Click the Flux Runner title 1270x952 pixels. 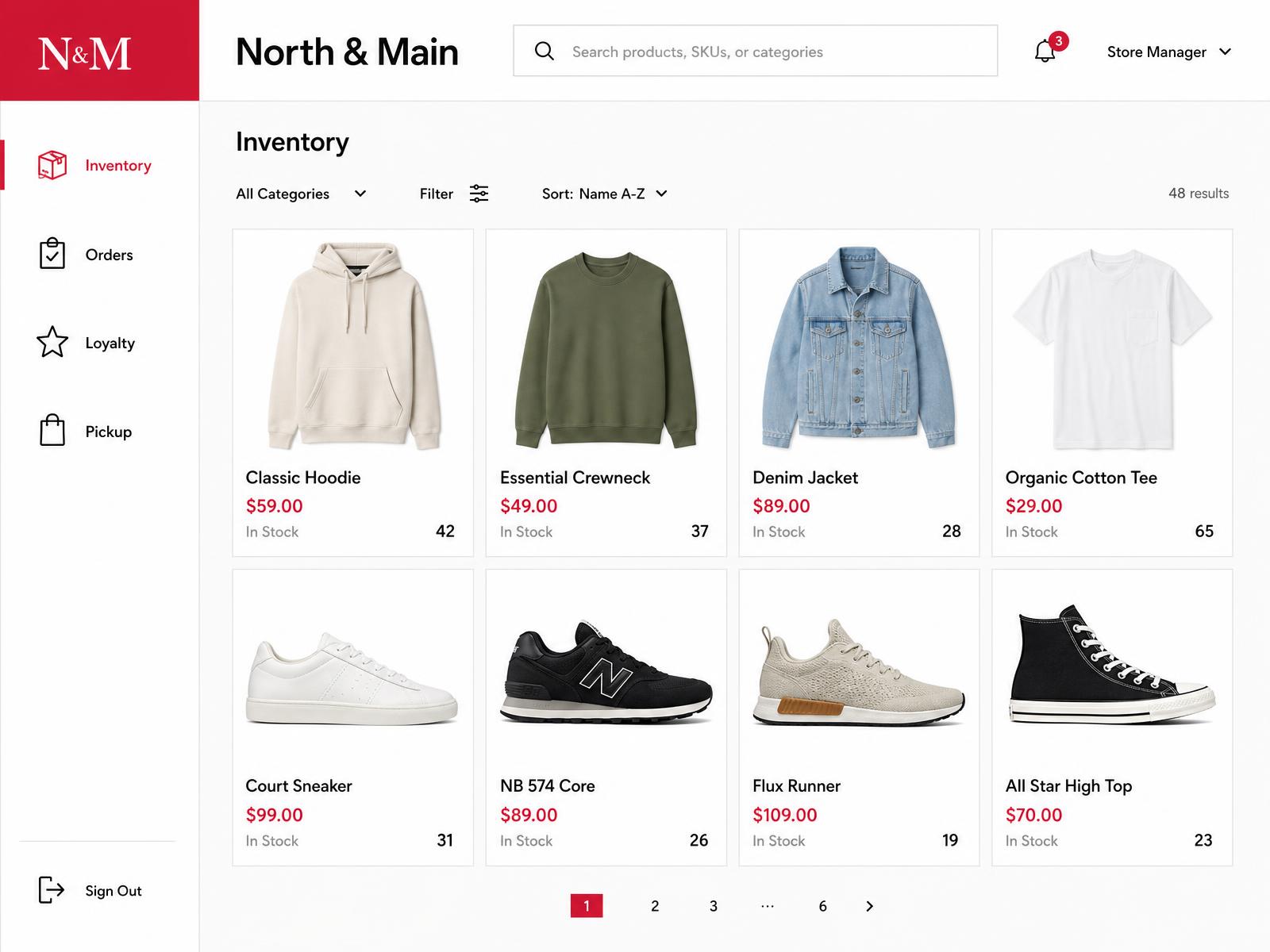coord(796,786)
